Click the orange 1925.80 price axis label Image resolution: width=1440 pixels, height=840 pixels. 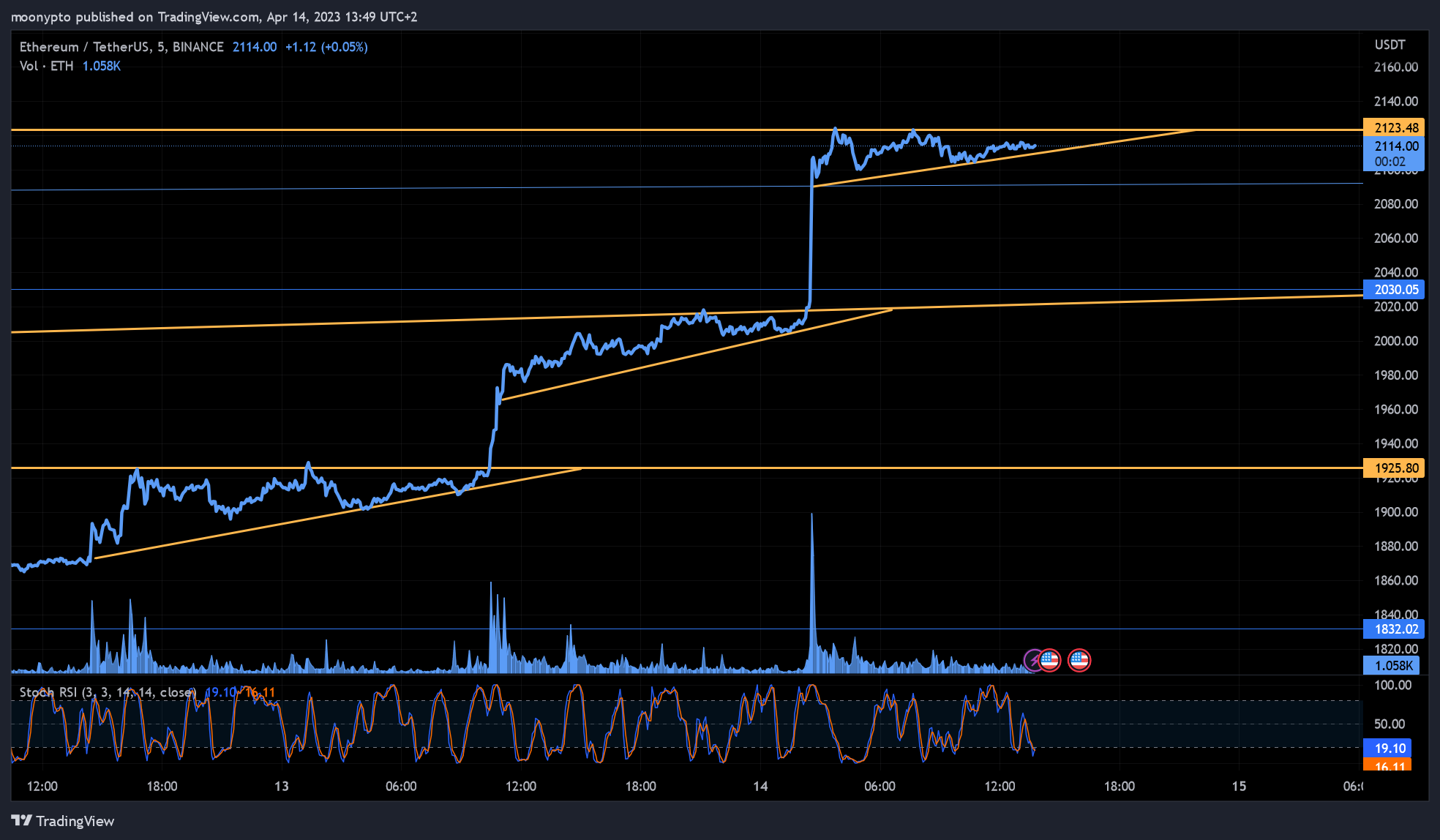[1394, 468]
